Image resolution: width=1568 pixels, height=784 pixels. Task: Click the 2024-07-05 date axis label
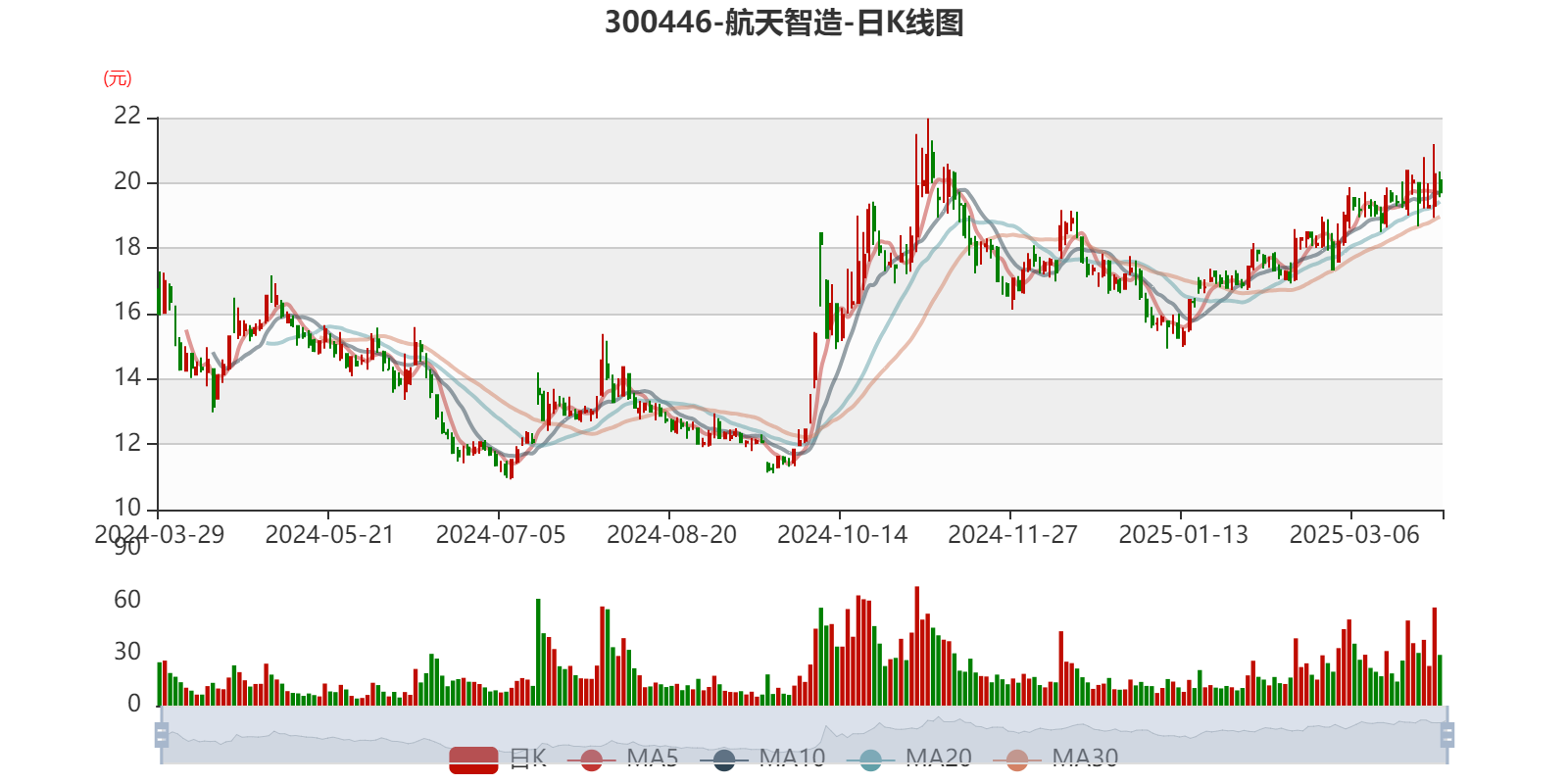pos(500,535)
